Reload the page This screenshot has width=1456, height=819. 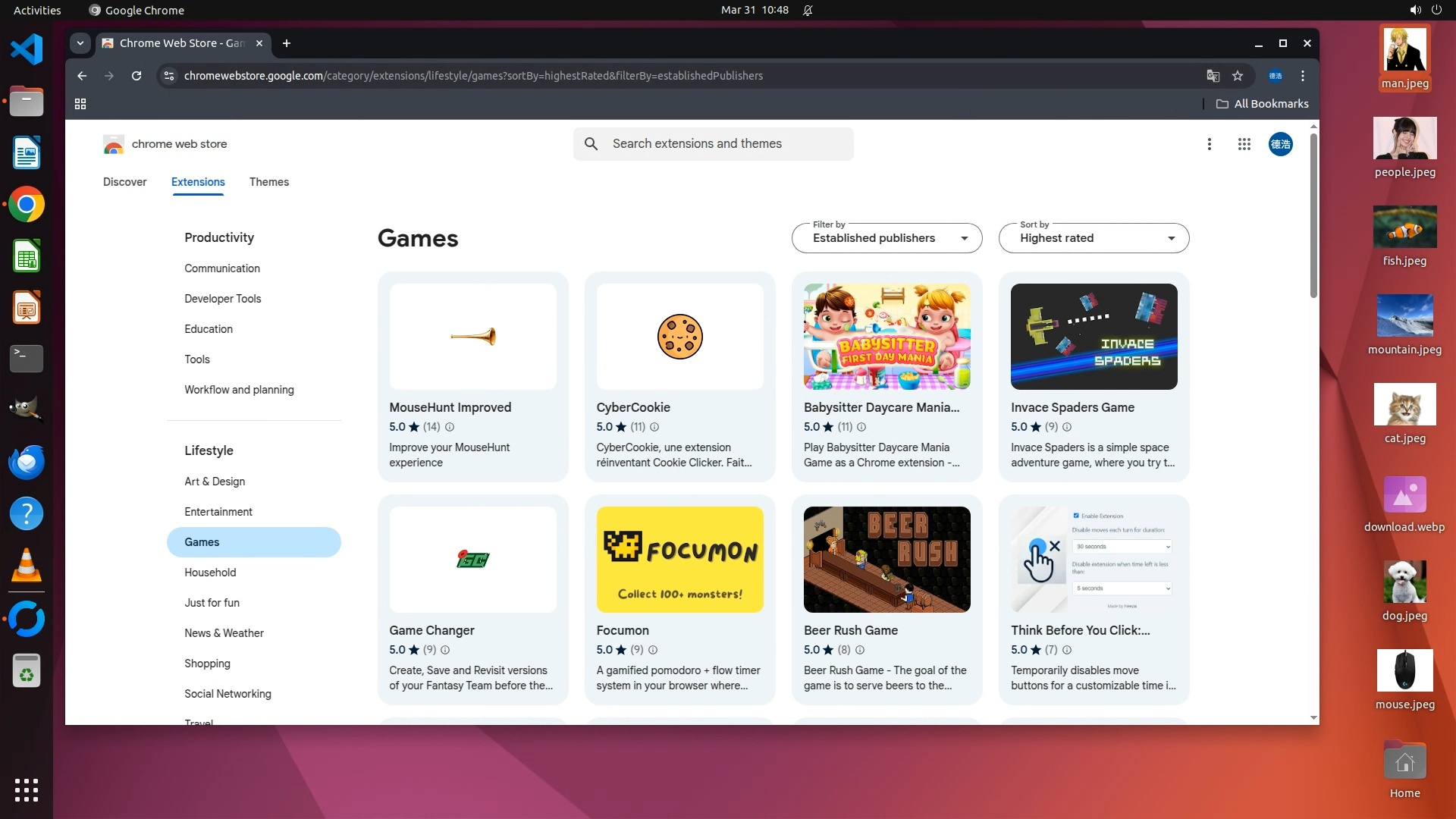pyautogui.click(x=136, y=76)
